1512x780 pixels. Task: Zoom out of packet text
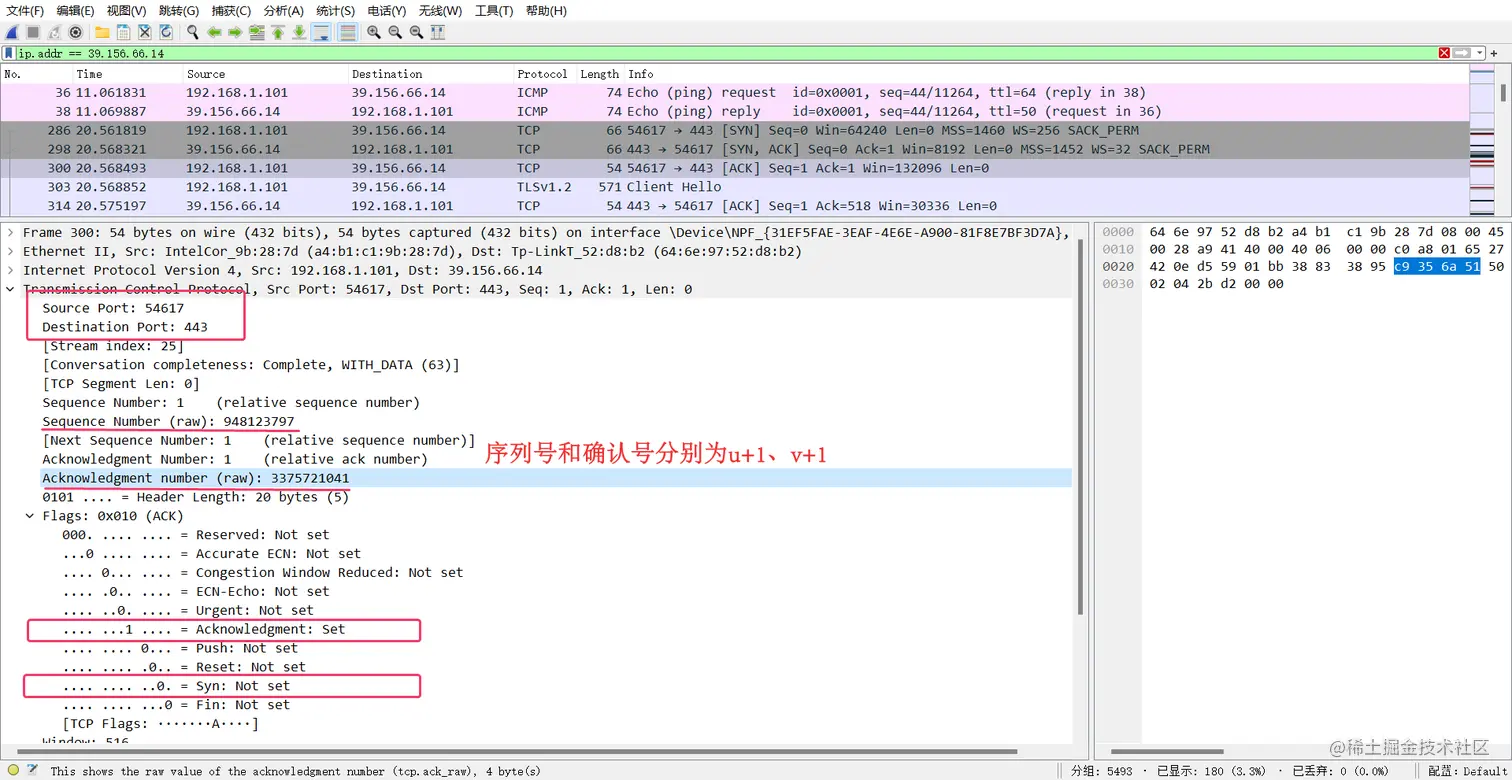395,32
